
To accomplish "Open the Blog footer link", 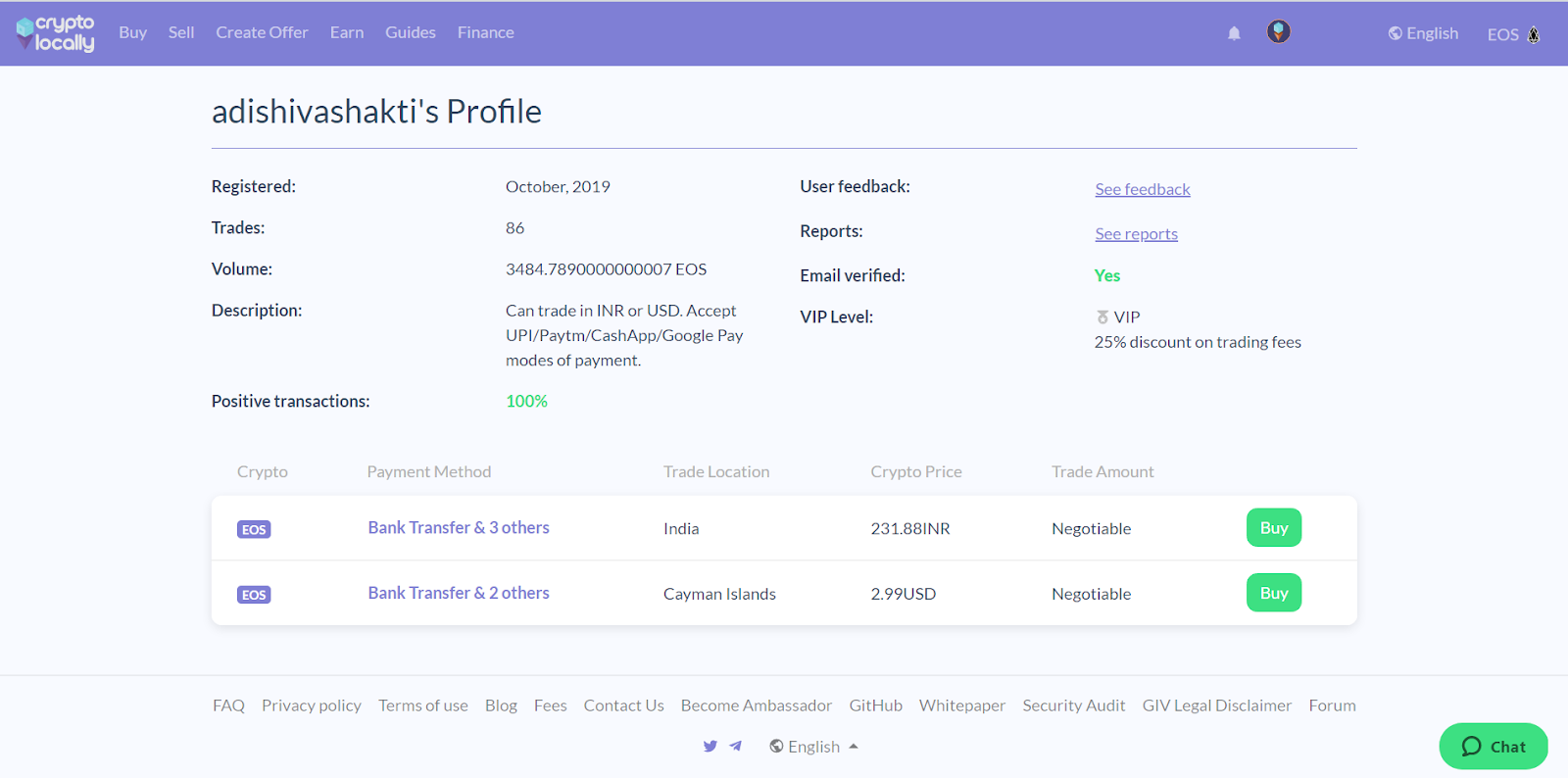I will (x=501, y=705).
